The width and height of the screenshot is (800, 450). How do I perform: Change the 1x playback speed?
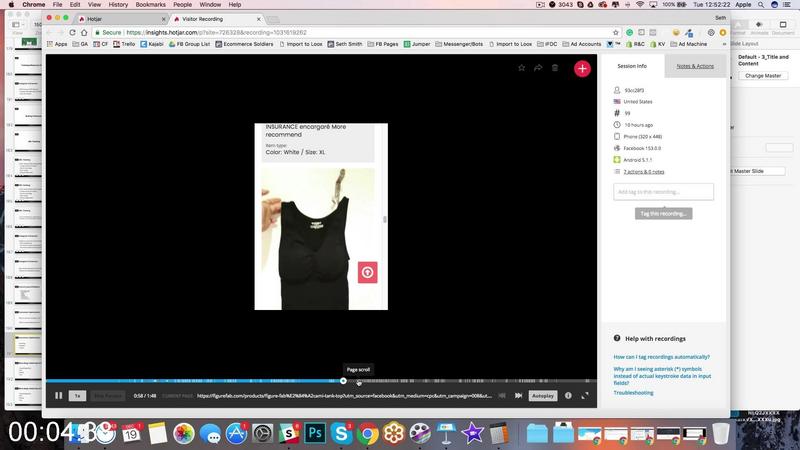click(78, 395)
